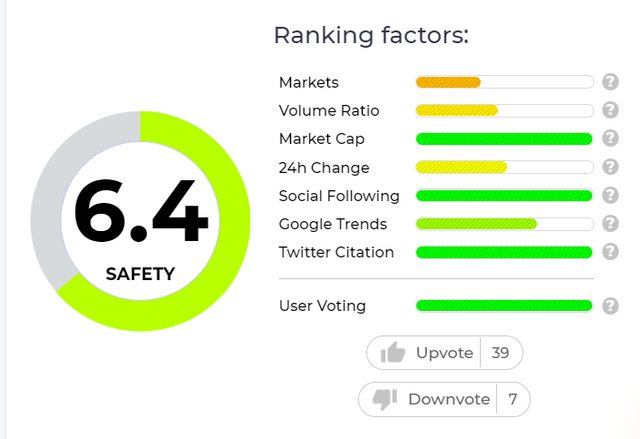Viewport: 640px width, 439px height.
Task: Click the Social Following question mark icon
Action: pos(610,195)
